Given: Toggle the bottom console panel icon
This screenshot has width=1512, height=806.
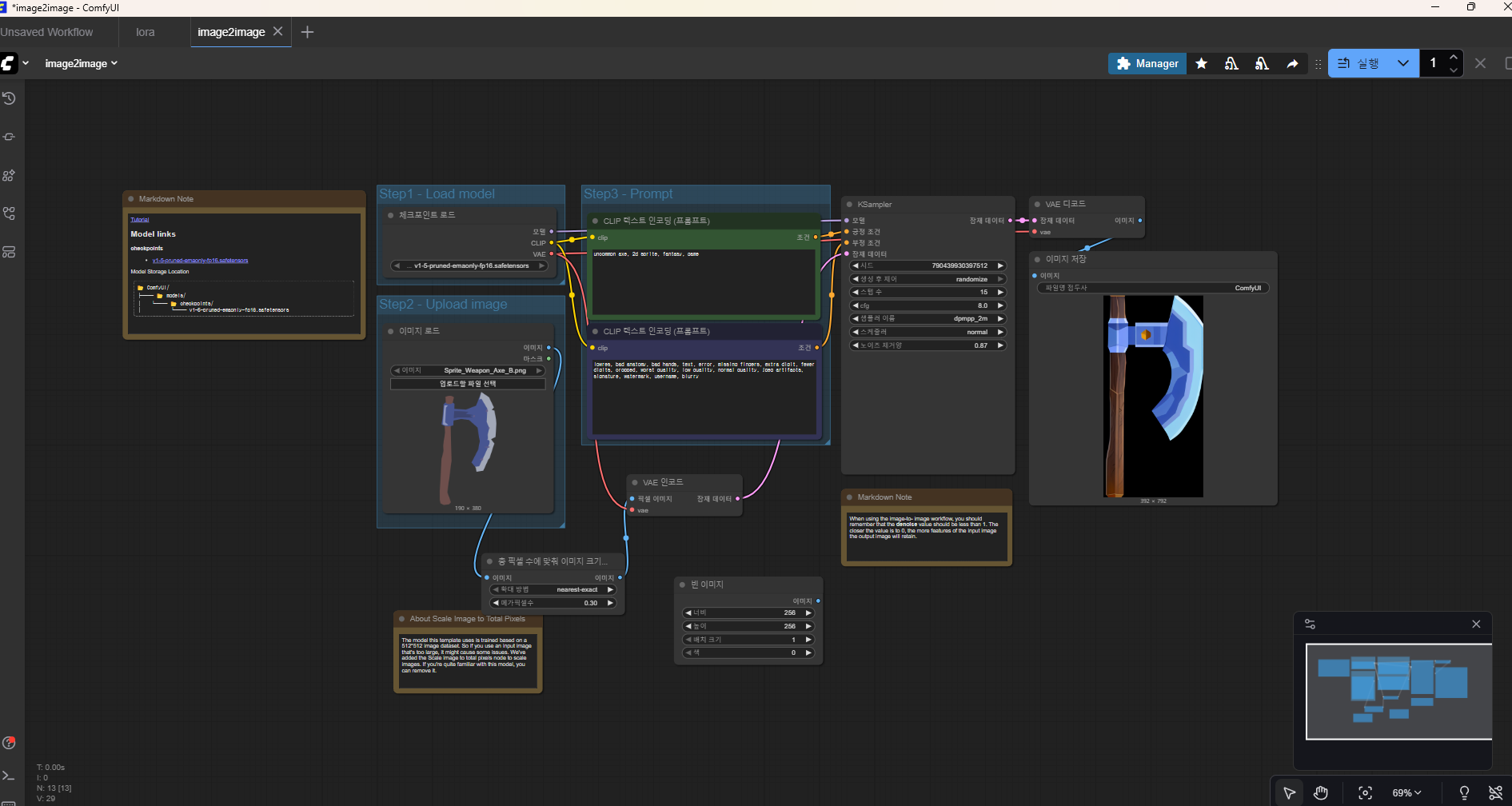Looking at the screenshot, I should [9, 776].
